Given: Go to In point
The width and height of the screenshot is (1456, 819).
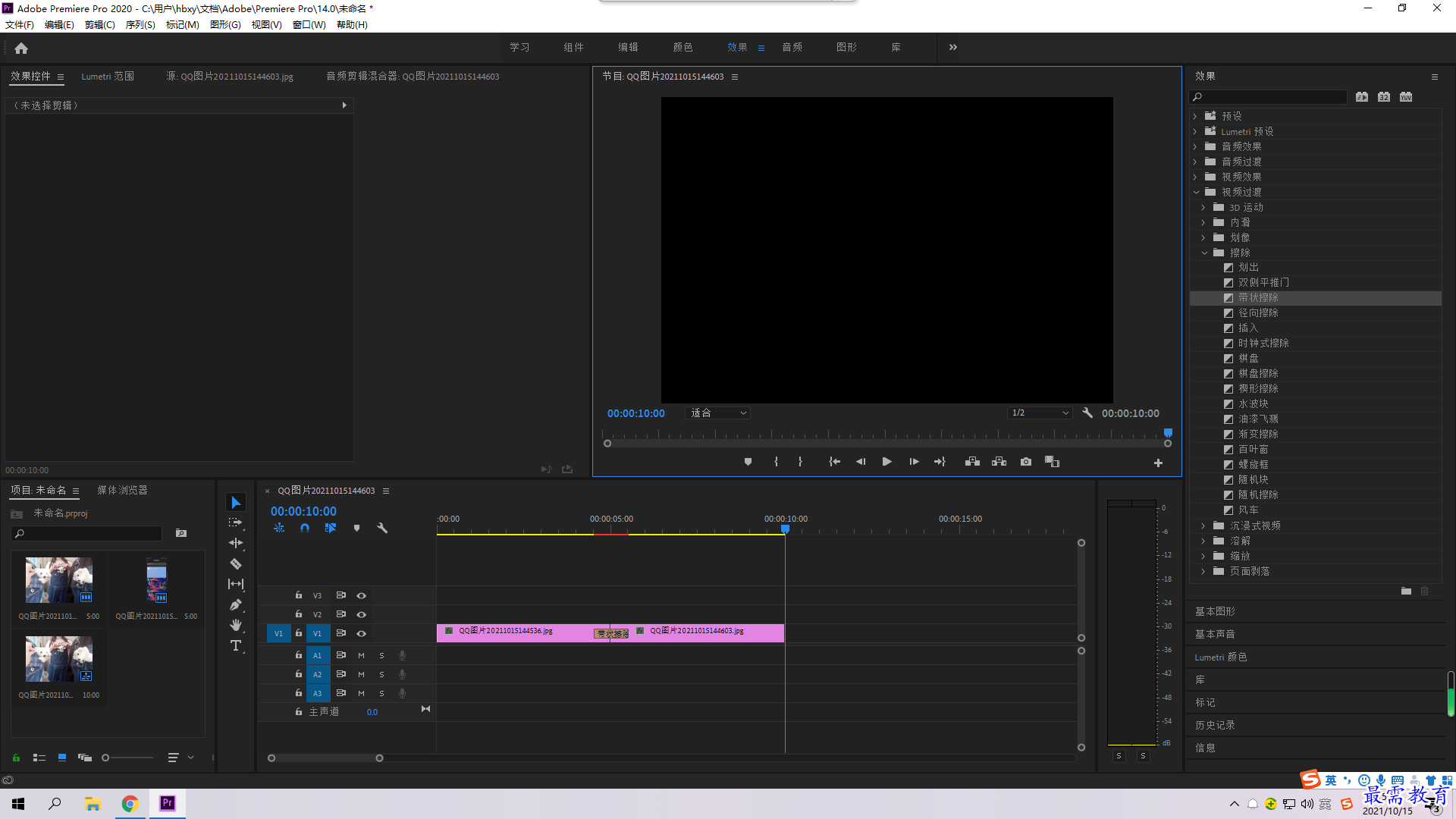Looking at the screenshot, I should tap(834, 462).
